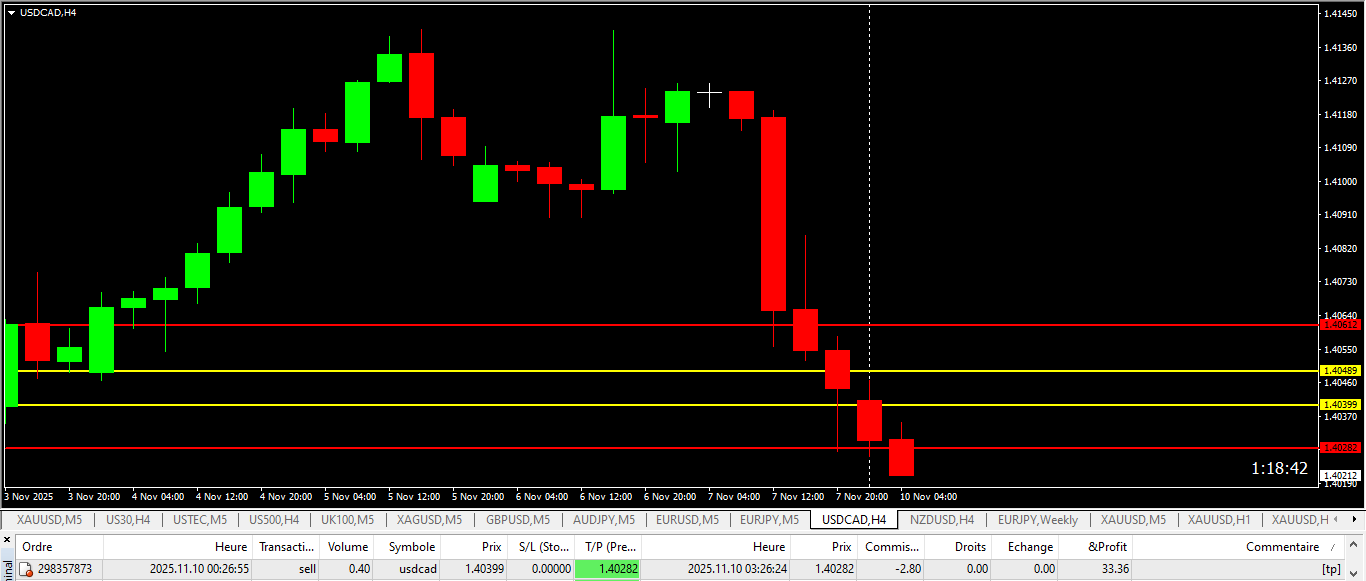Select the XAGUSD,M5 chart tab
1366x581 pixels.
tap(429, 520)
